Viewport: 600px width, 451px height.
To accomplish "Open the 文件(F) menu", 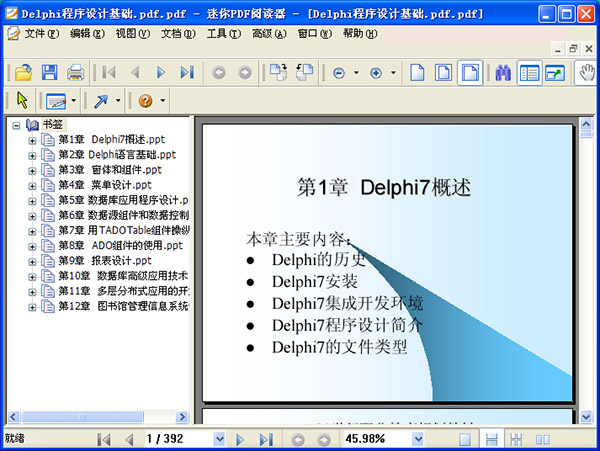I will point(41,34).
